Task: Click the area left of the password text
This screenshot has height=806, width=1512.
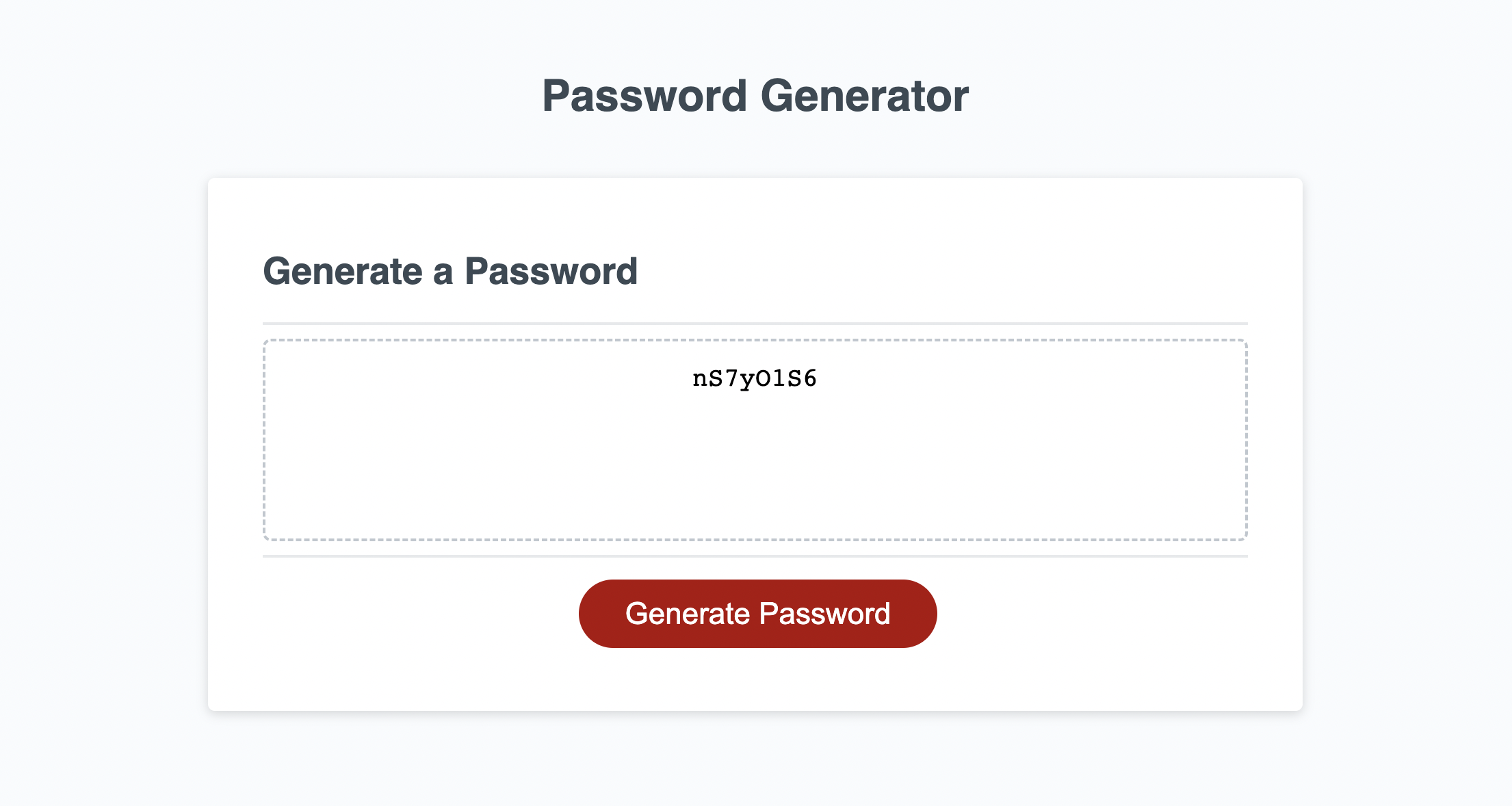Action: pyautogui.click(x=479, y=377)
